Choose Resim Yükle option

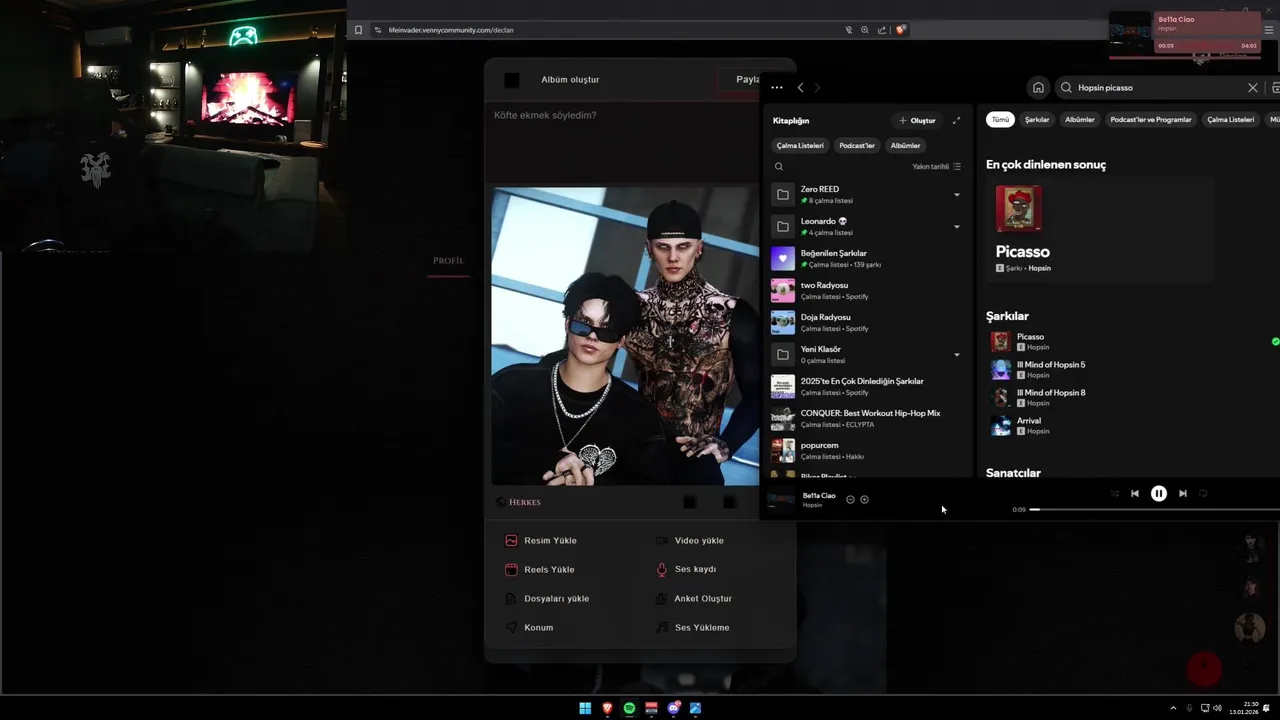coord(541,540)
